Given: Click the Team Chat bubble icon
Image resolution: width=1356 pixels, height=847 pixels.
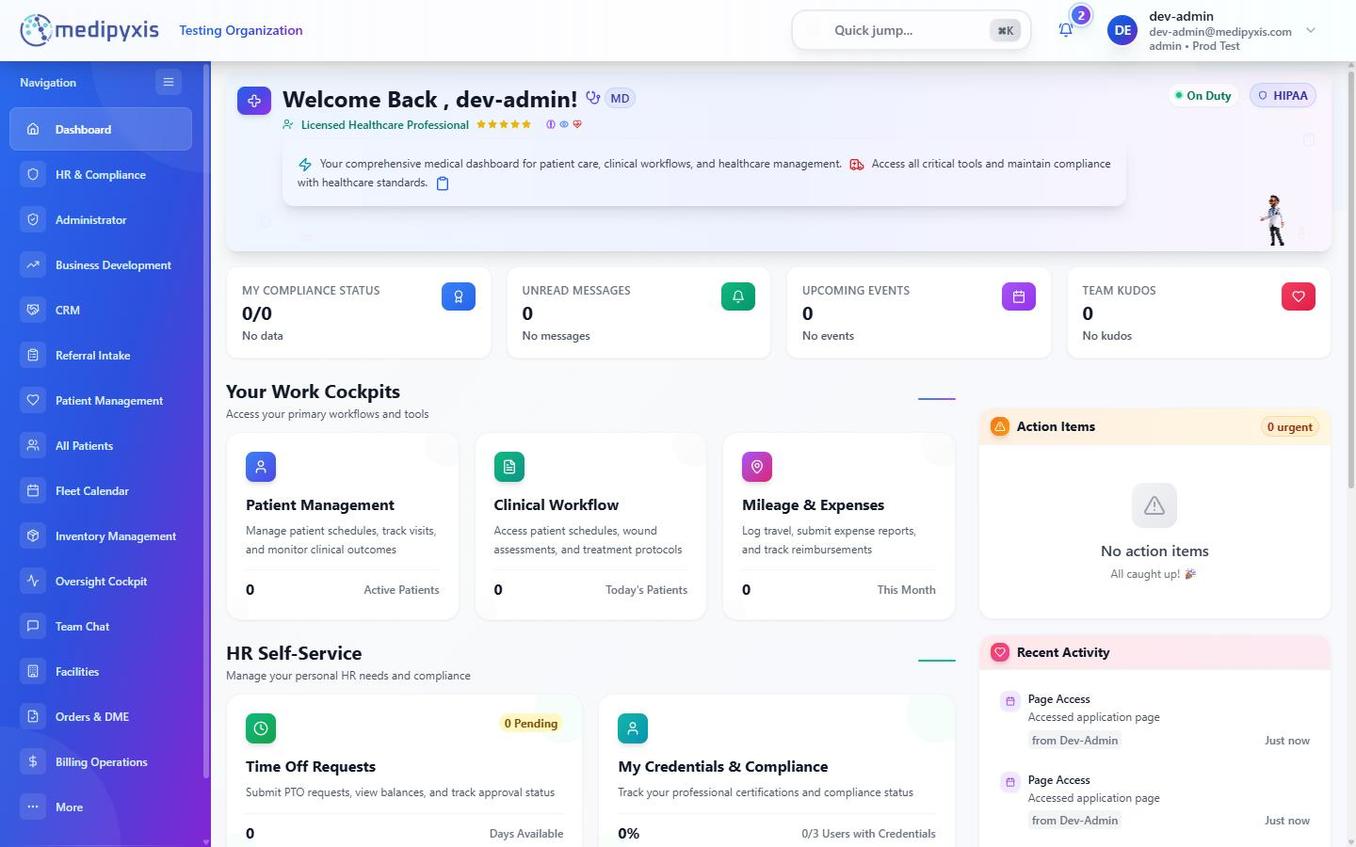Looking at the screenshot, I should [x=33, y=626].
